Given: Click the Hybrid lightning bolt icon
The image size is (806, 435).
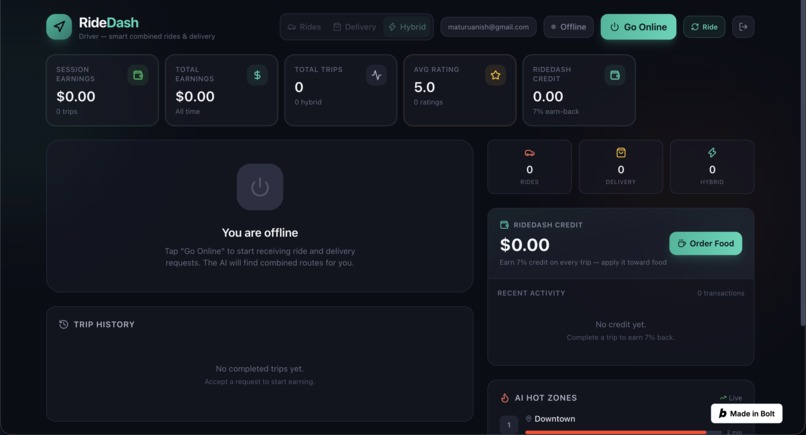Looking at the screenshot, I should click(712, 153).
